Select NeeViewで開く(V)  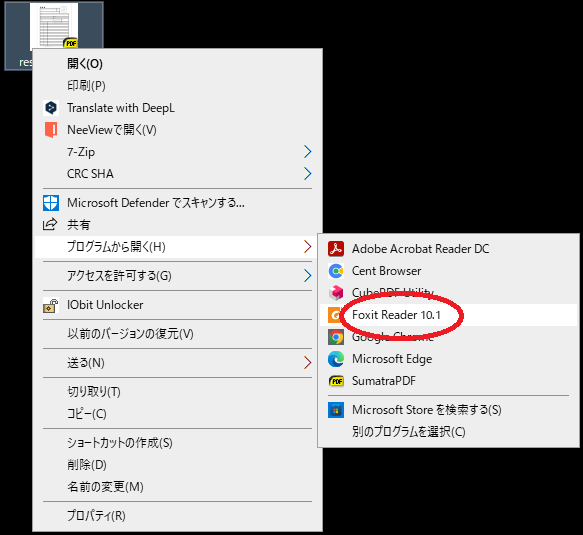[x=112, y=130]
